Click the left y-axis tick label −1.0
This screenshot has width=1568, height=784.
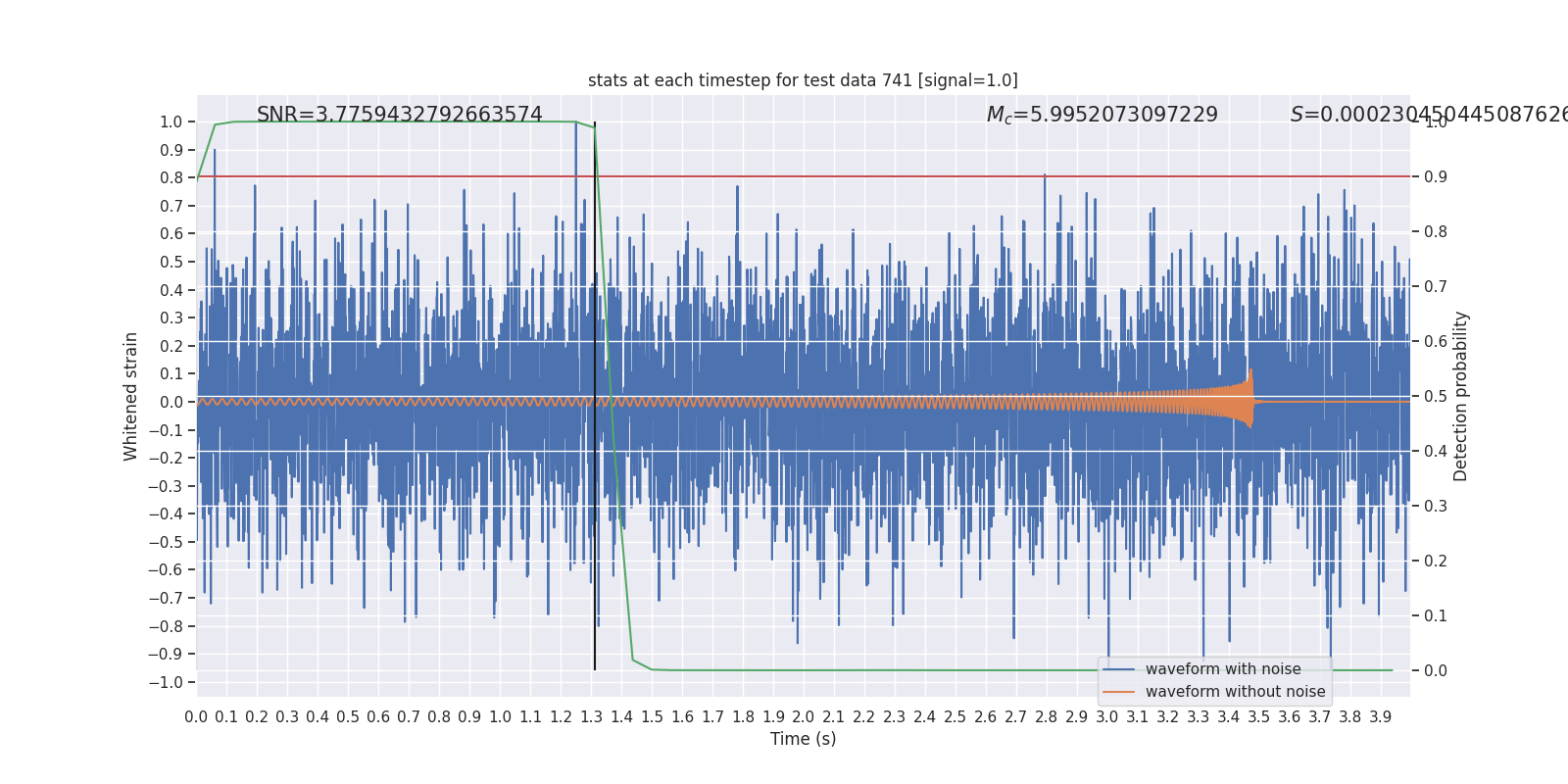166,682
